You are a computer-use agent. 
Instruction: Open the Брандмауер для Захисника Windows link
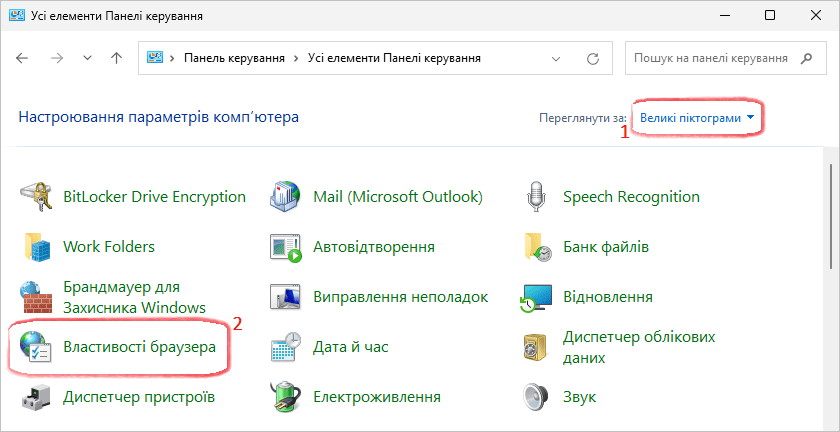pos(134,297)
